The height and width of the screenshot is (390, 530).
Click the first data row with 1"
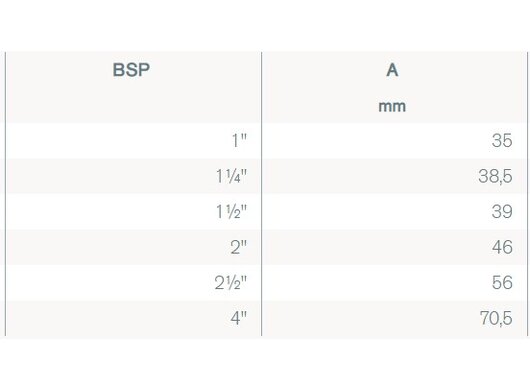pos(266,141)
